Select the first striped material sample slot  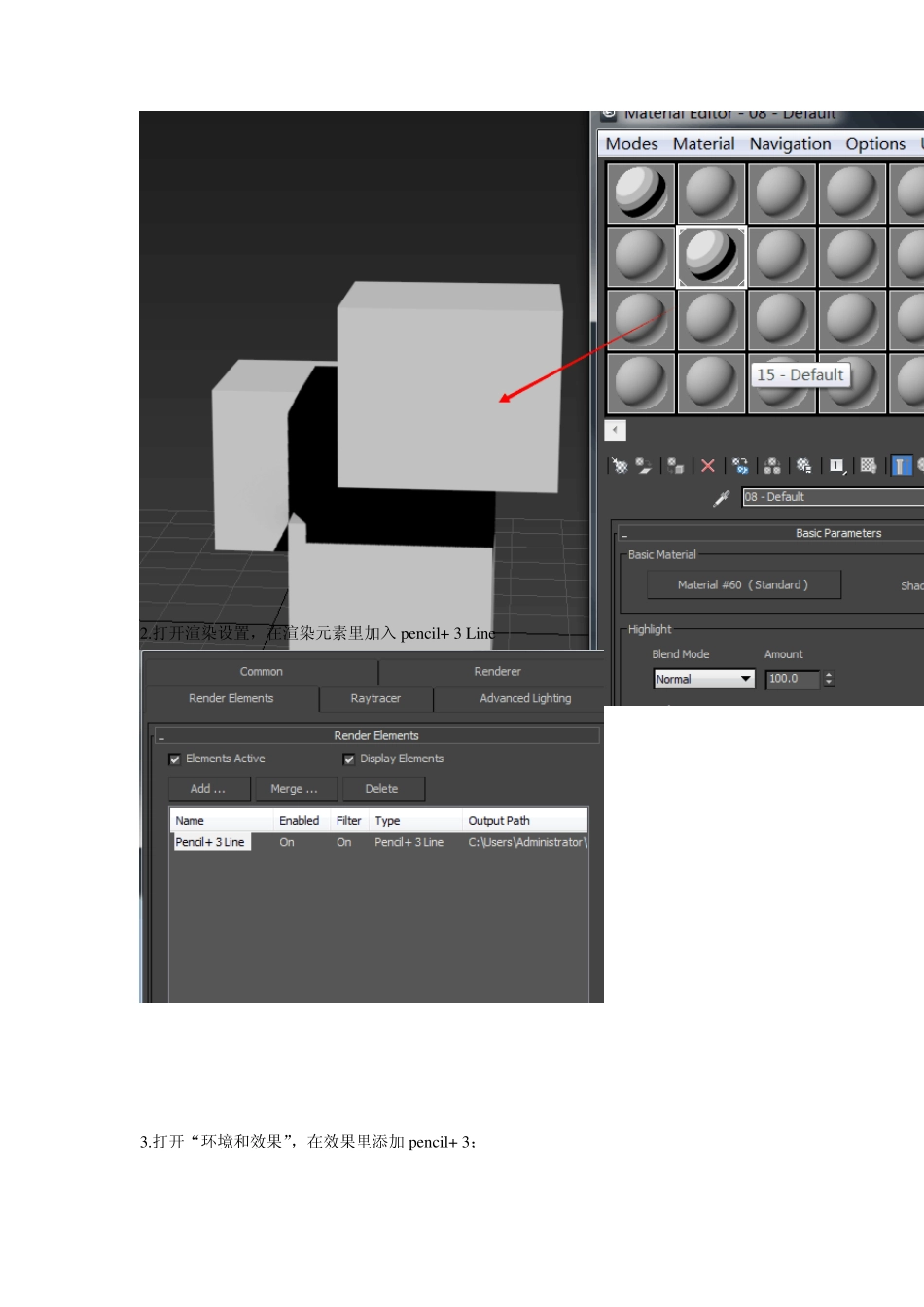[x=641, y=193]
